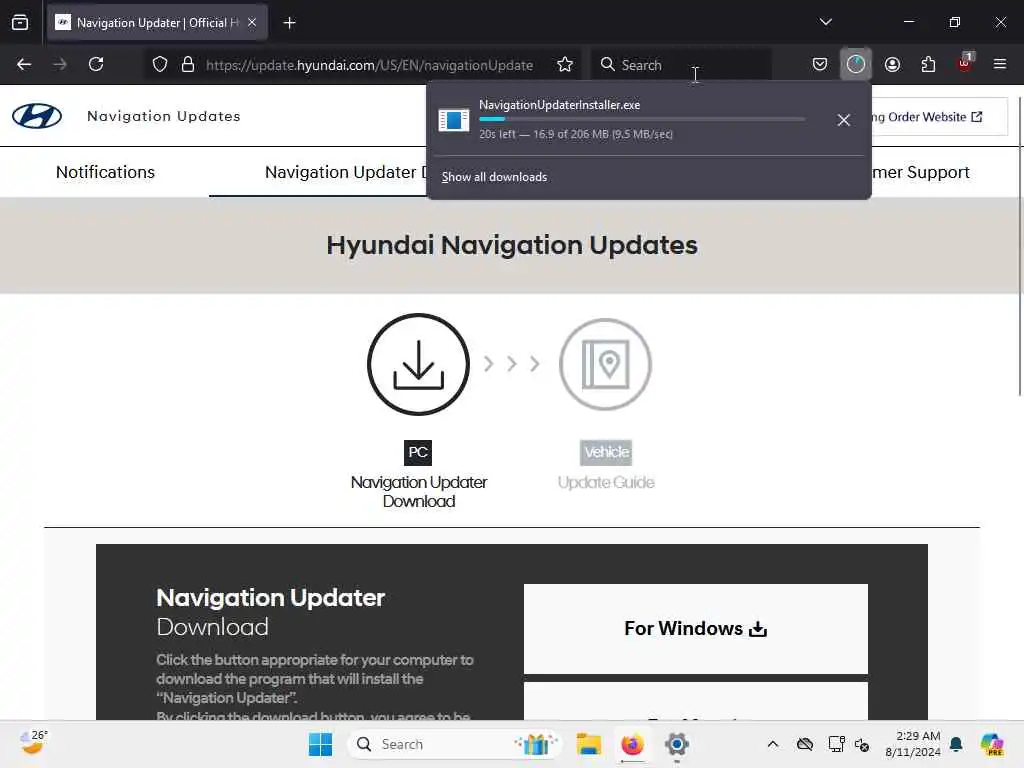
Task: Open the Extensions puzzle icon
Action: pyautogui.click(x=928, y=64)
